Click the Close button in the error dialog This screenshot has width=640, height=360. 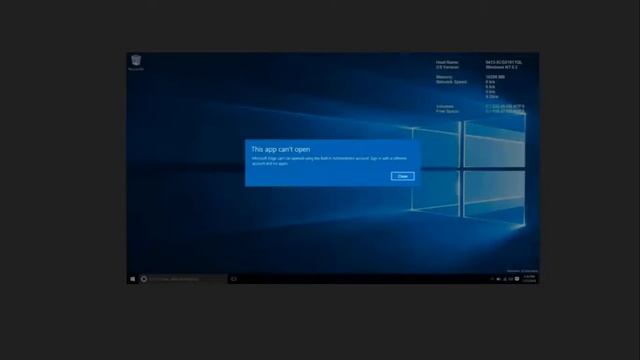tap(402, 176)
